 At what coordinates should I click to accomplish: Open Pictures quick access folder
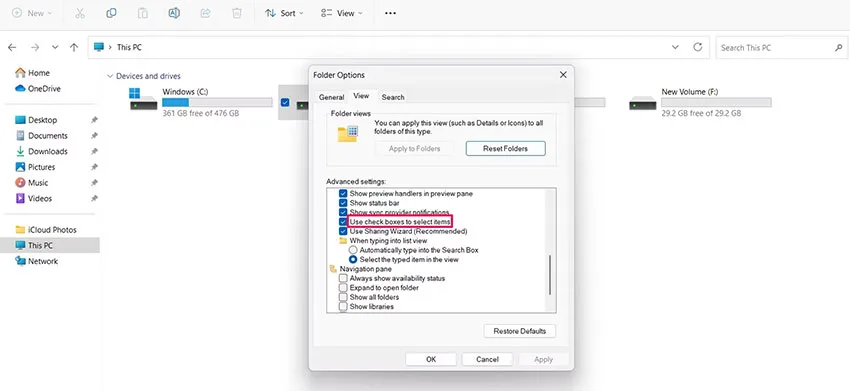(x=36, y=167)
